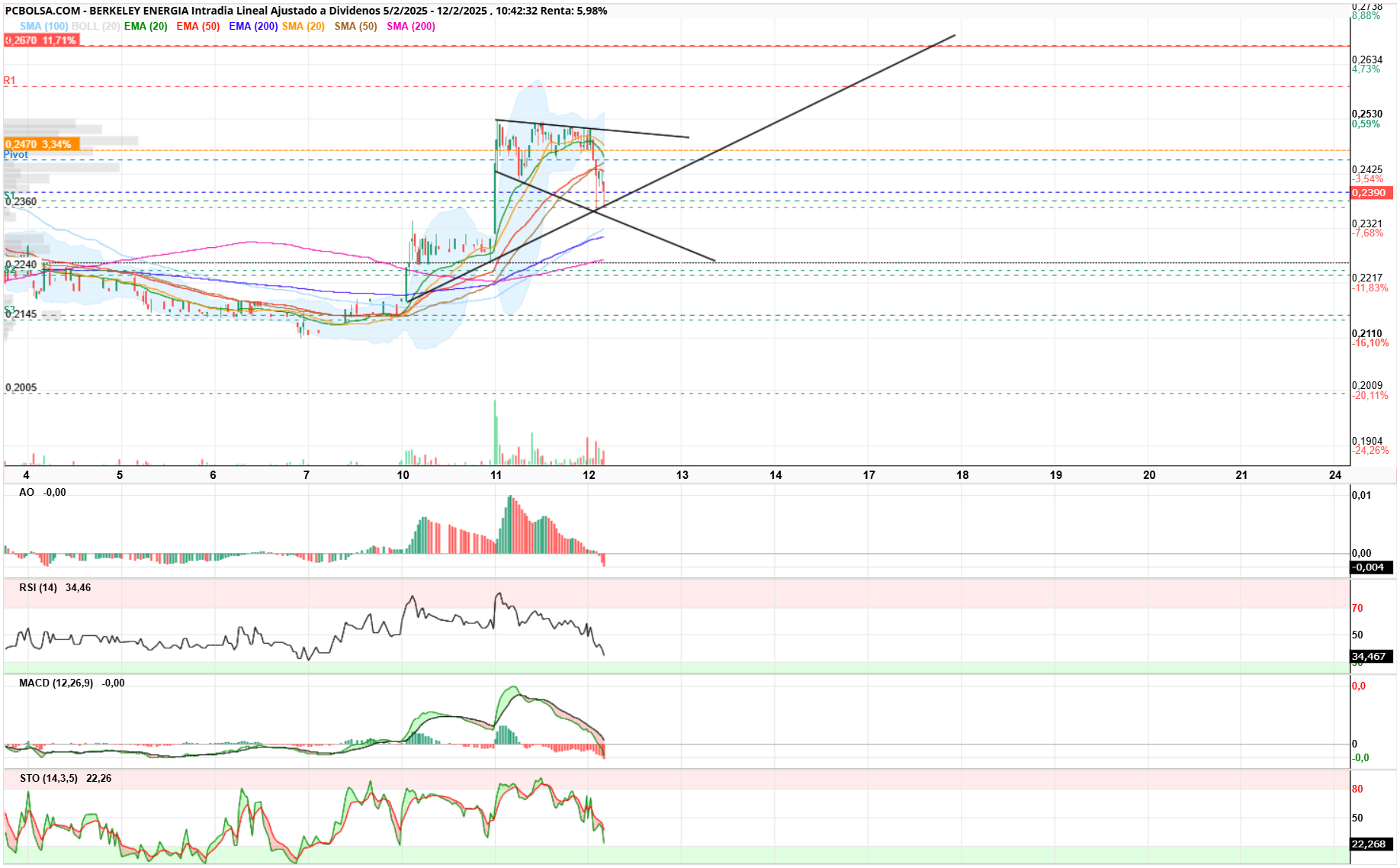Toggle the blue EMA (200) legend entry

click(253, 26)
